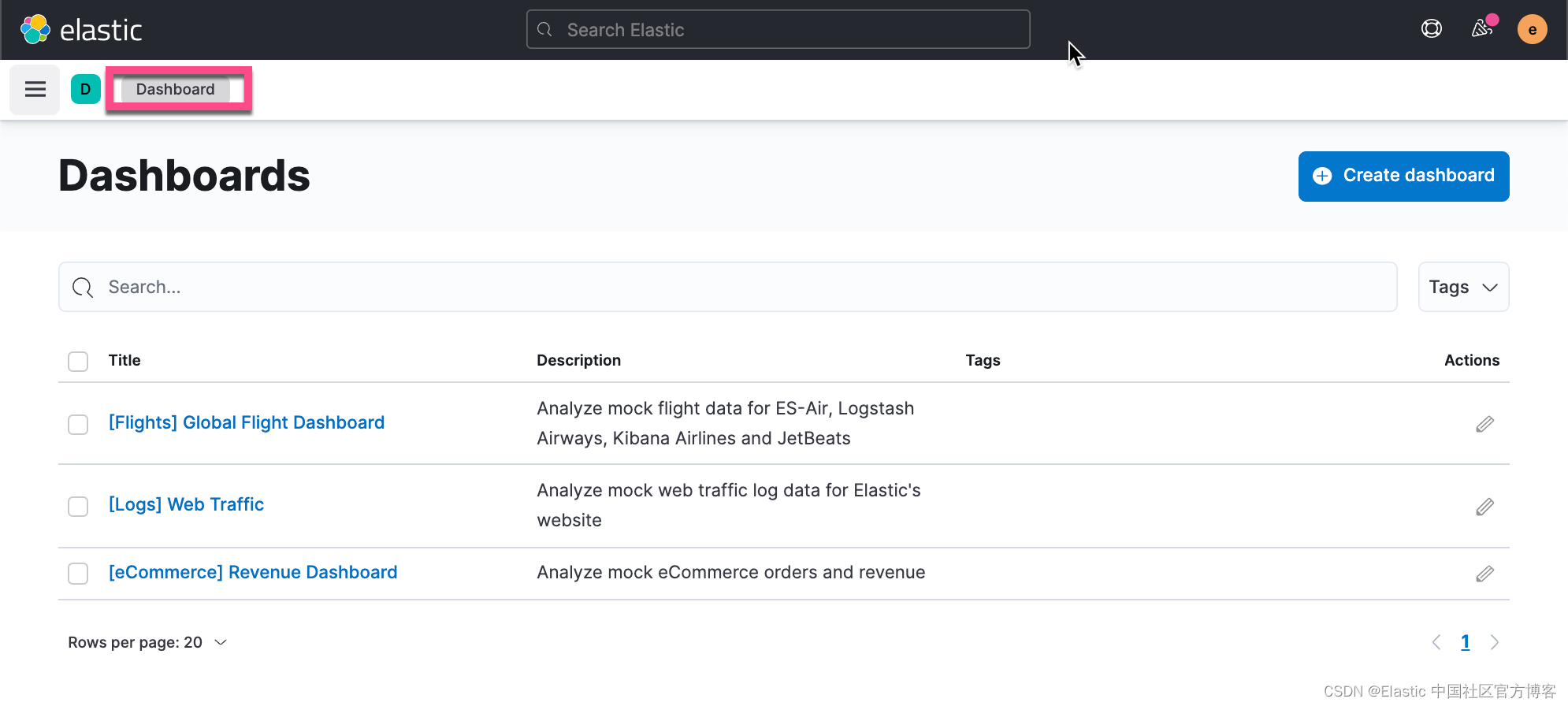Open the Rows per page dropdown
The height and width of the screenshot is (706, 1568).
click(147, 643)
